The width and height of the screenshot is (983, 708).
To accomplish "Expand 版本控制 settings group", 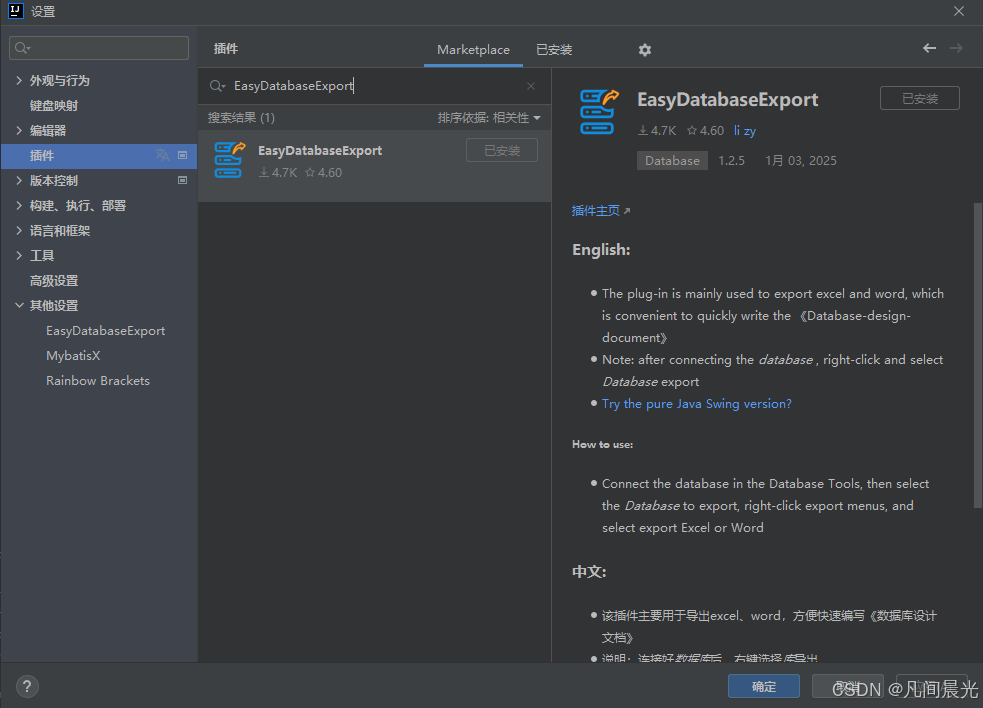I will pos(19,181).
